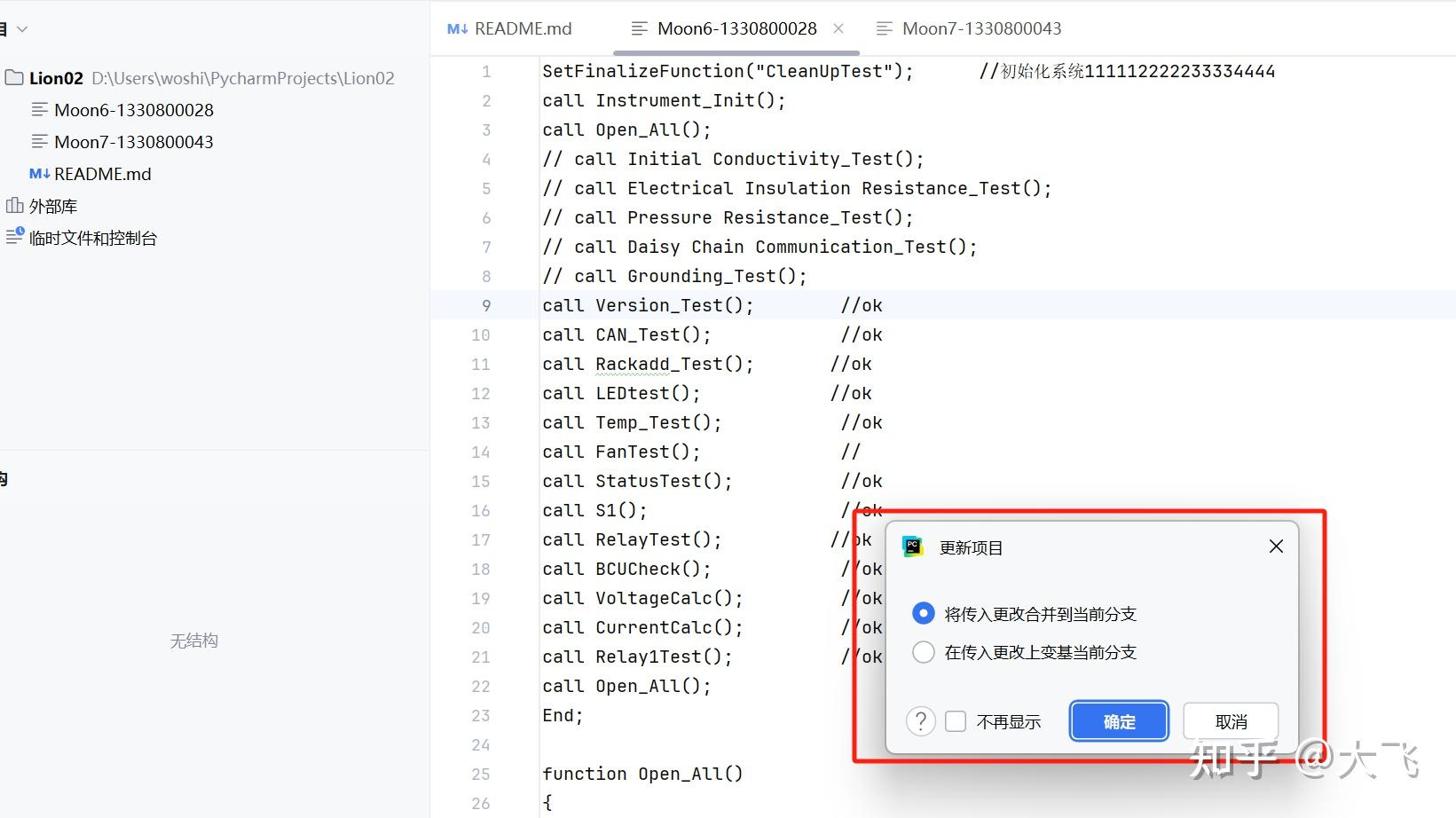
Task: Enable the 不再显示 checkbox
Action: (x=956, y=721)
